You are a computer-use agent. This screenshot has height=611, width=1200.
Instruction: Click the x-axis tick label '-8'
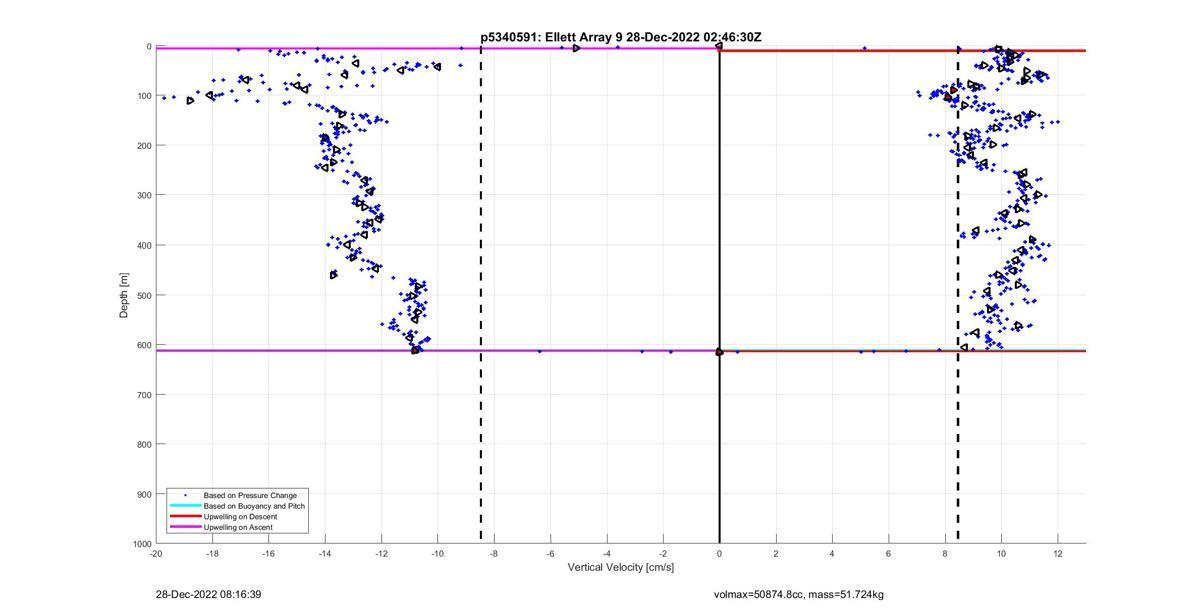[494, 553]
